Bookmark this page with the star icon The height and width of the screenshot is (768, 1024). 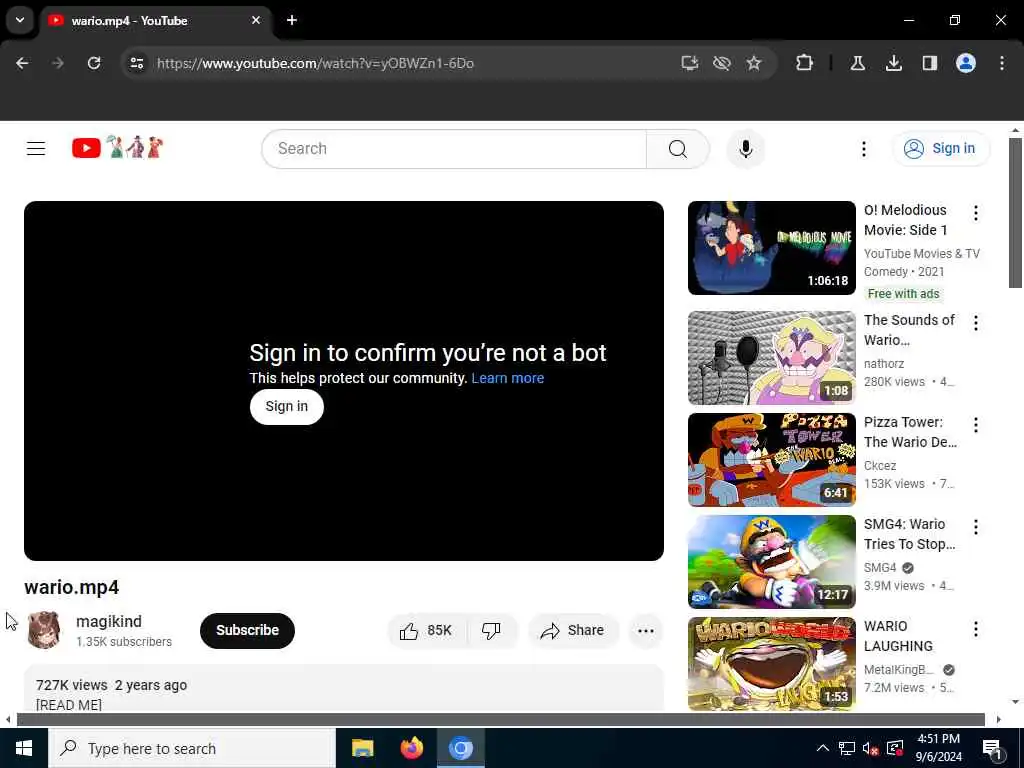tap(754, 63)
